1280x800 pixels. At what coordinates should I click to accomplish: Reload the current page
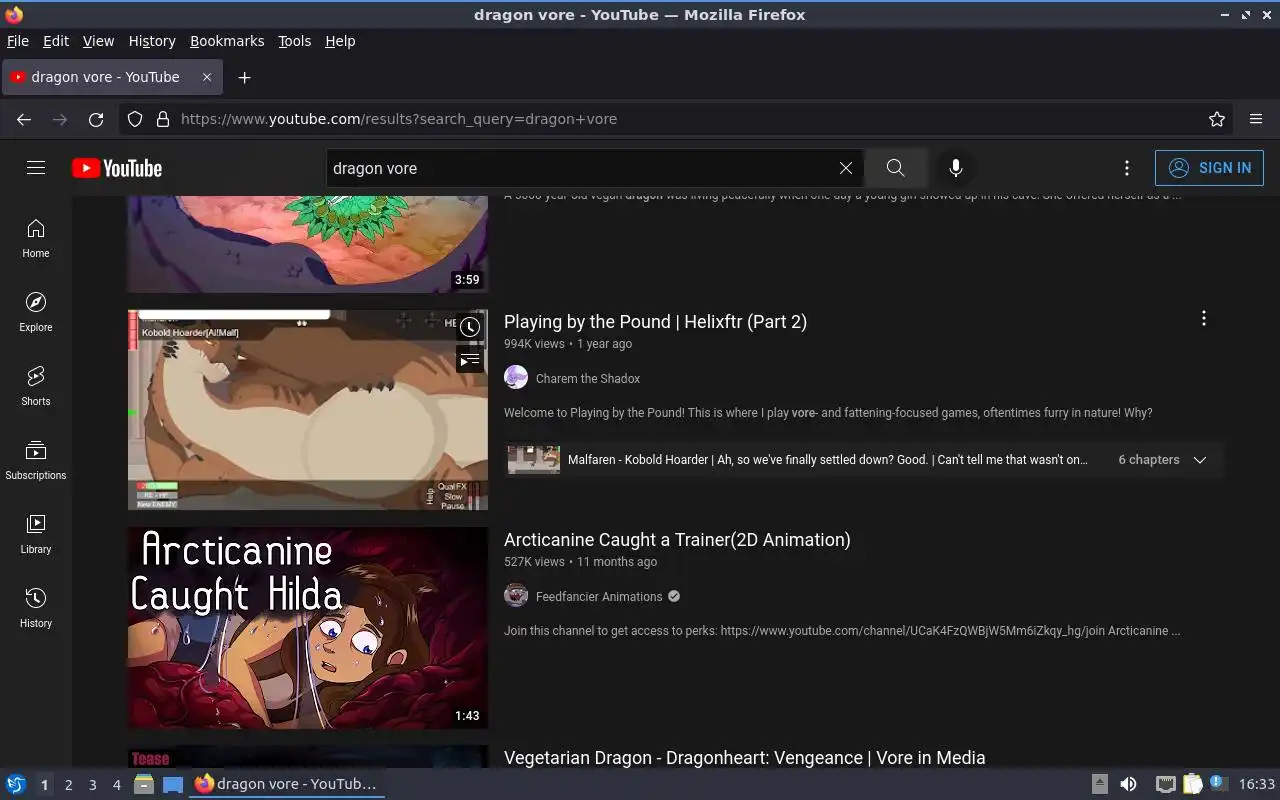click(x=96, y=119)
